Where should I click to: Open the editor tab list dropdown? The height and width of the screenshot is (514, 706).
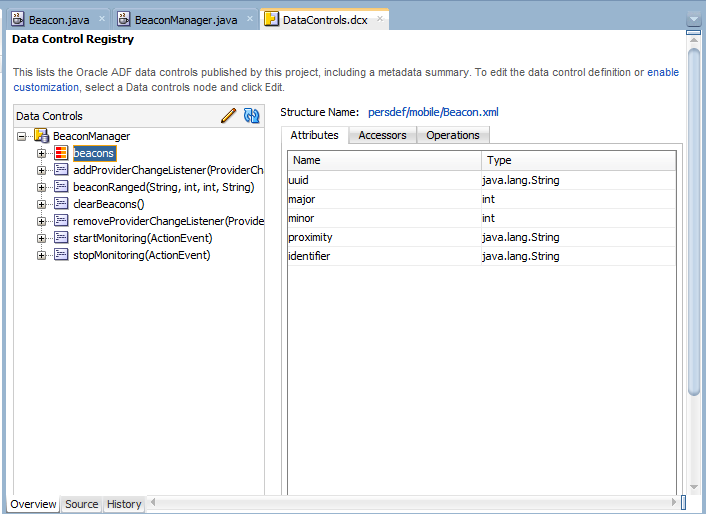coord(693,20)
